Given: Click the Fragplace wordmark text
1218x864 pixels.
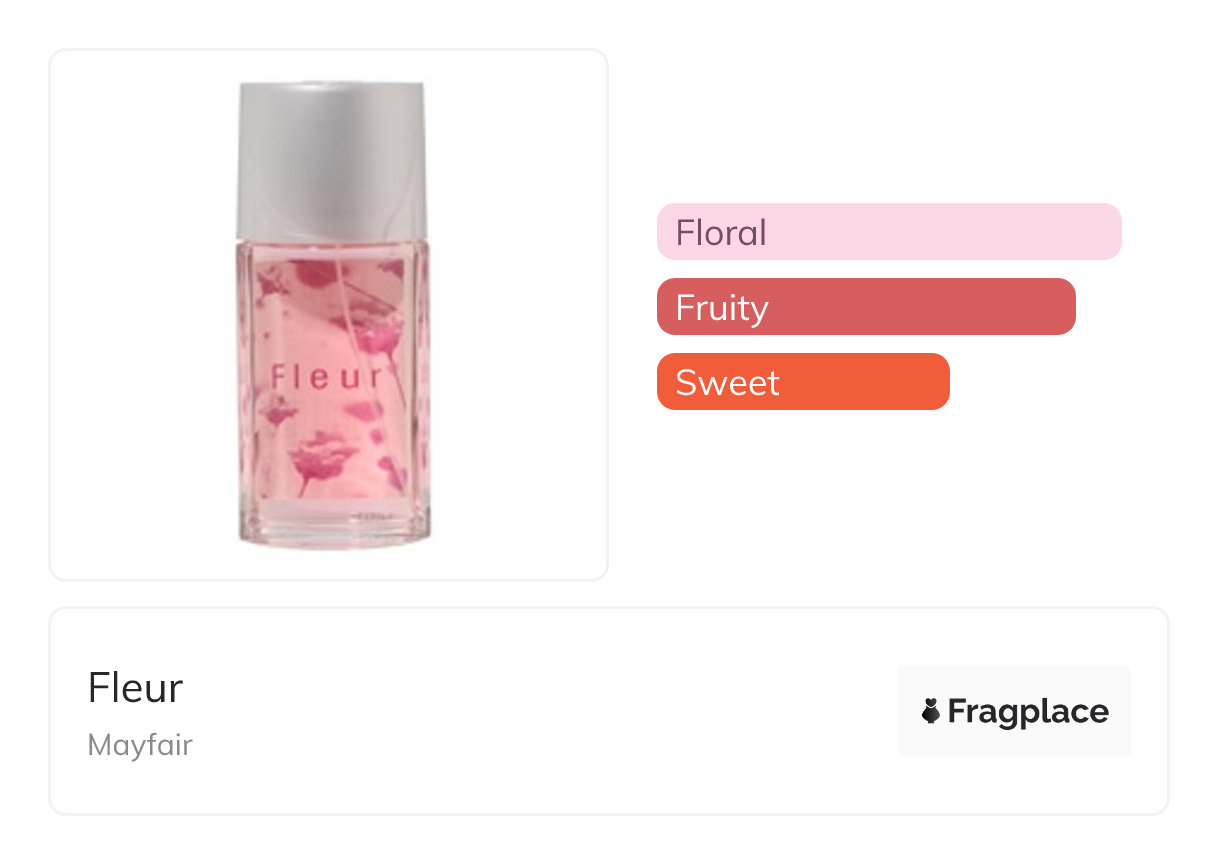Looking at the screenshot, I should point(1027,711).
